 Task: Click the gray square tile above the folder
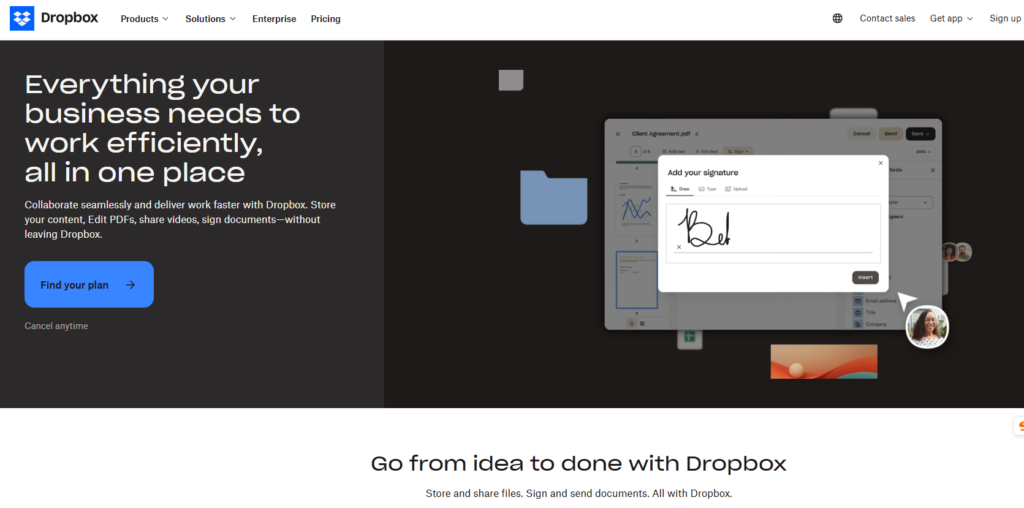(511, 80)
